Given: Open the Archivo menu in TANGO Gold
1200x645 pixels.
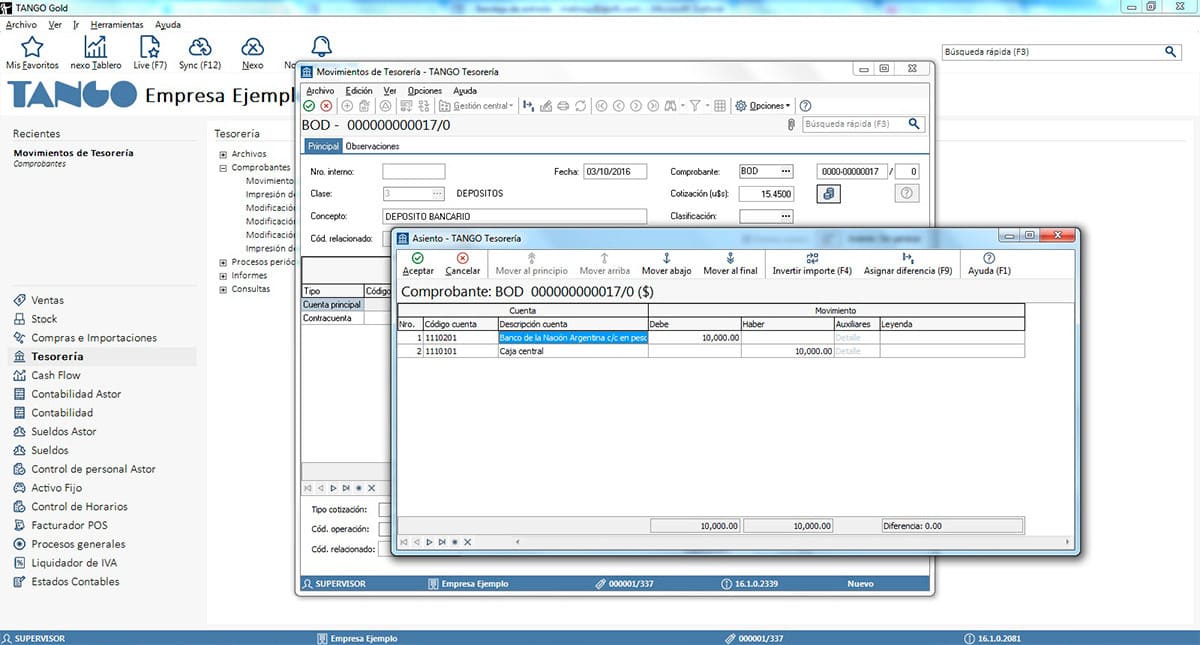Looking at the screenshot, I should pos(21,24).
